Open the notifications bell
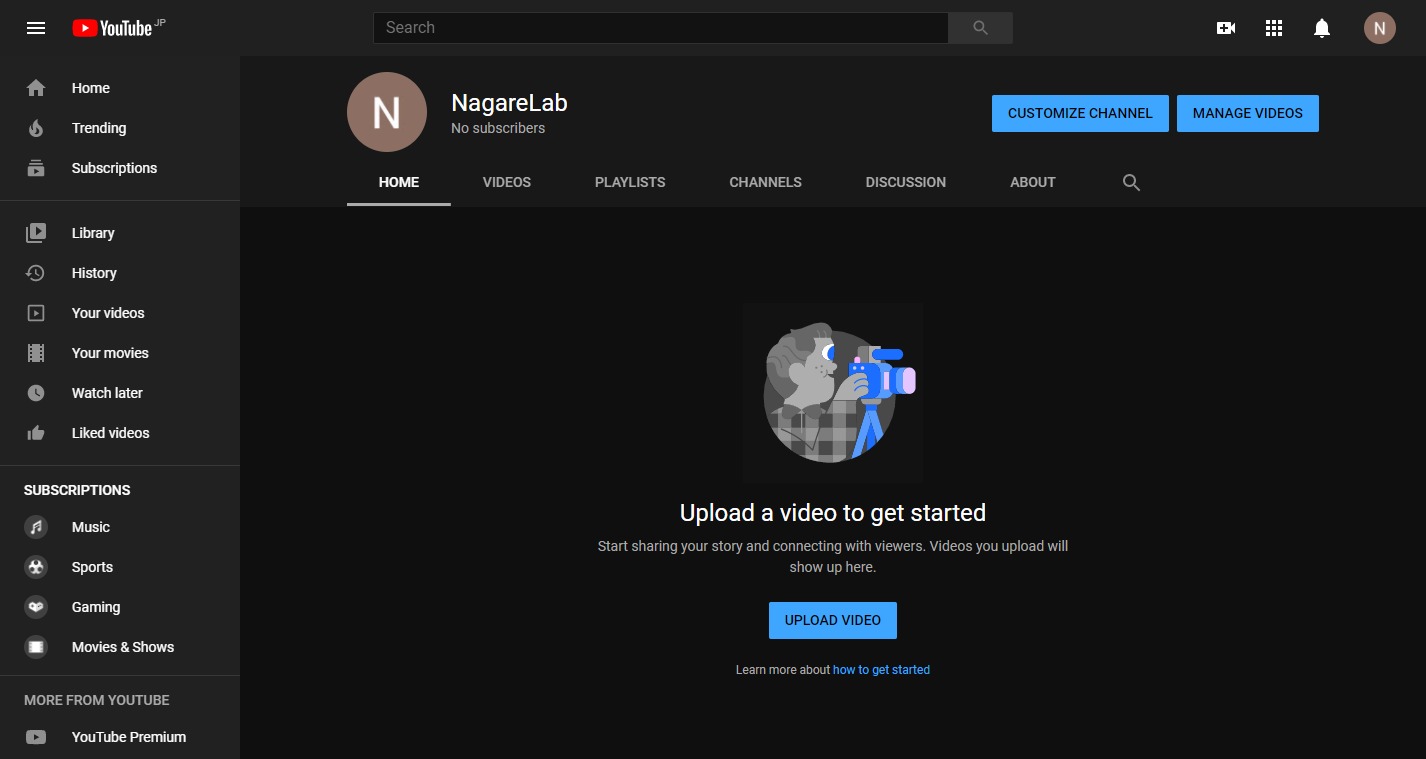 pyautogui.click(x=1322, y=28)
